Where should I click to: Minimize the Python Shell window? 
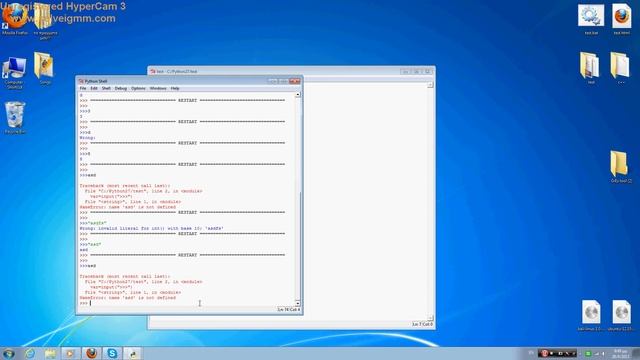pyautogui.click(x=273, y=81)
